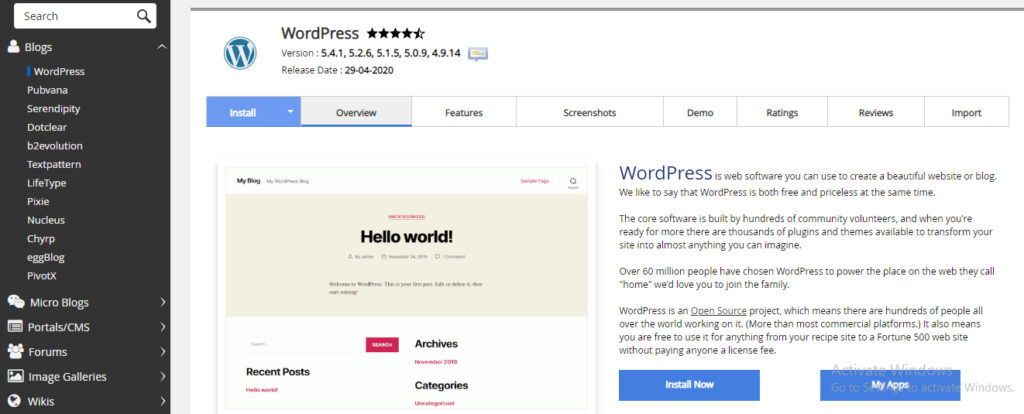Select Pixie in the Blogs list

pyautogui.click(x=38, y=202)
